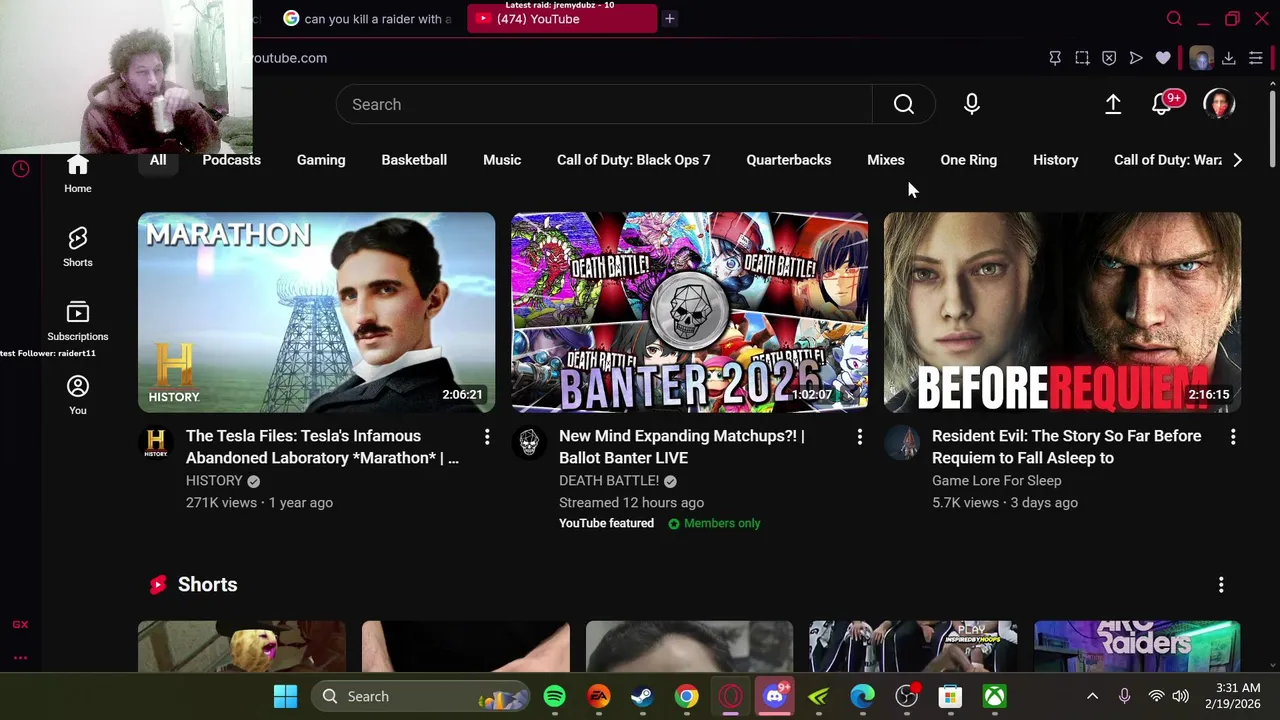The height and width of the screenshot is (720, 1280).
Task: Open the You page in the sidebar
Action: point(77,395)
